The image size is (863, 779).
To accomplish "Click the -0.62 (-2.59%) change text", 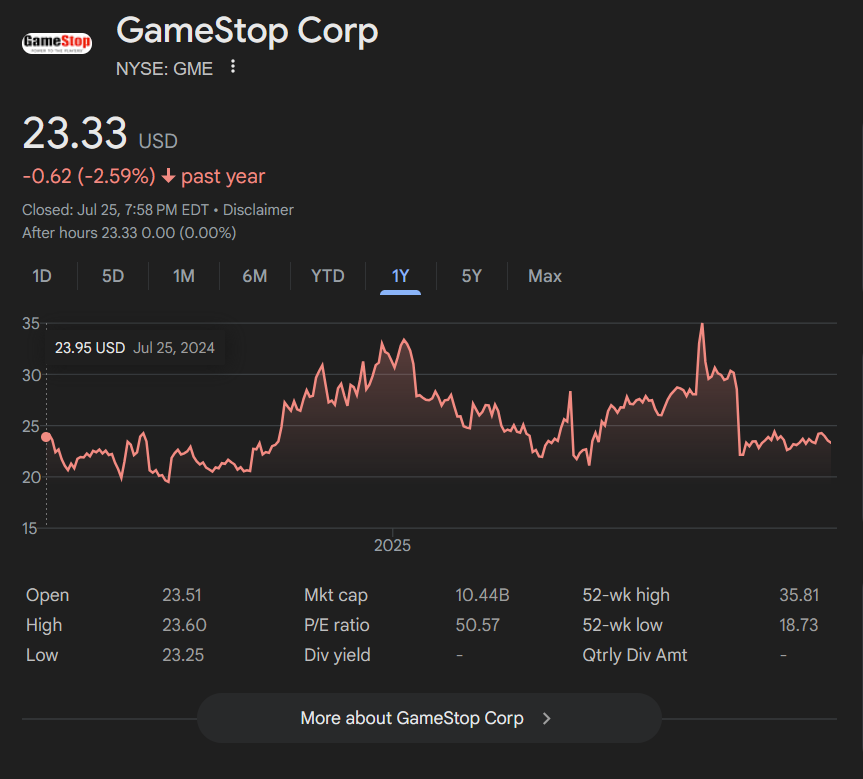I will (89, 176).
